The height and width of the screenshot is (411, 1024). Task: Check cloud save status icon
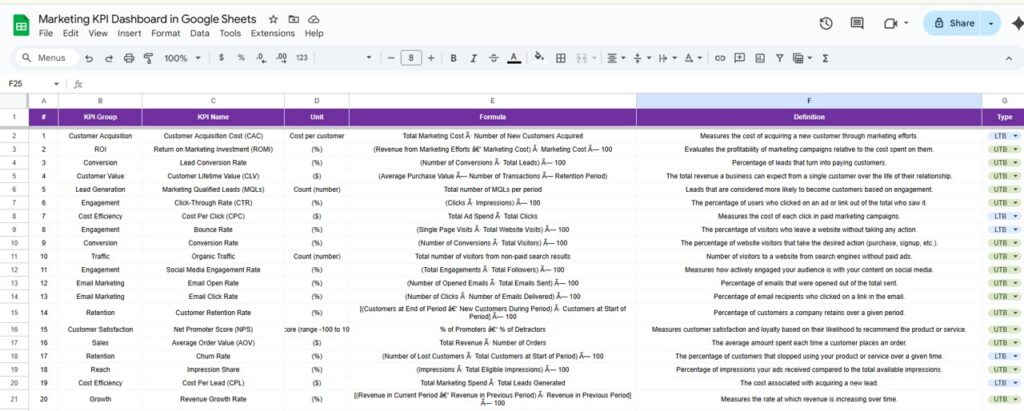point(313,20)
